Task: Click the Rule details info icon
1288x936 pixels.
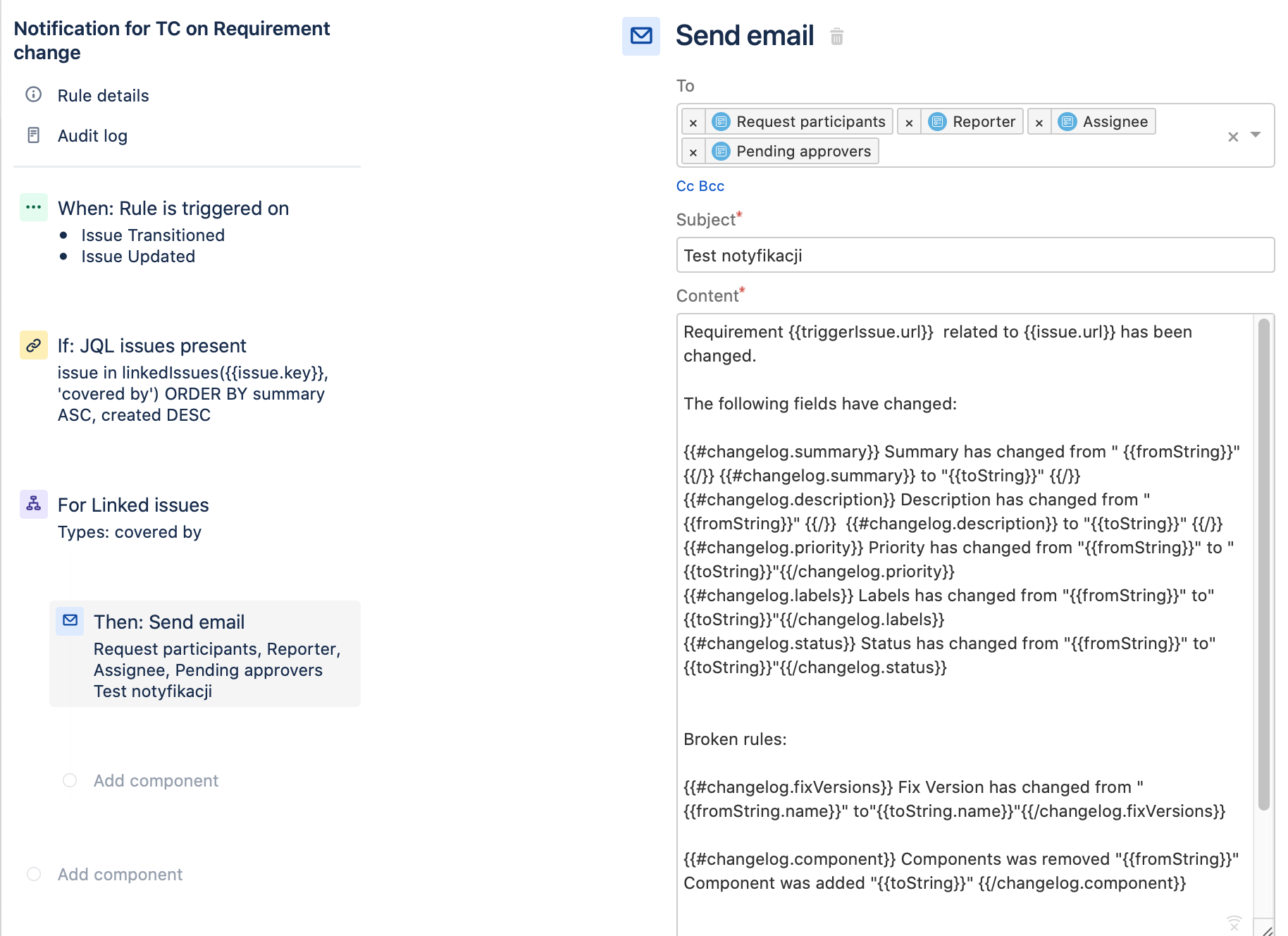Action: pos(33,95)
